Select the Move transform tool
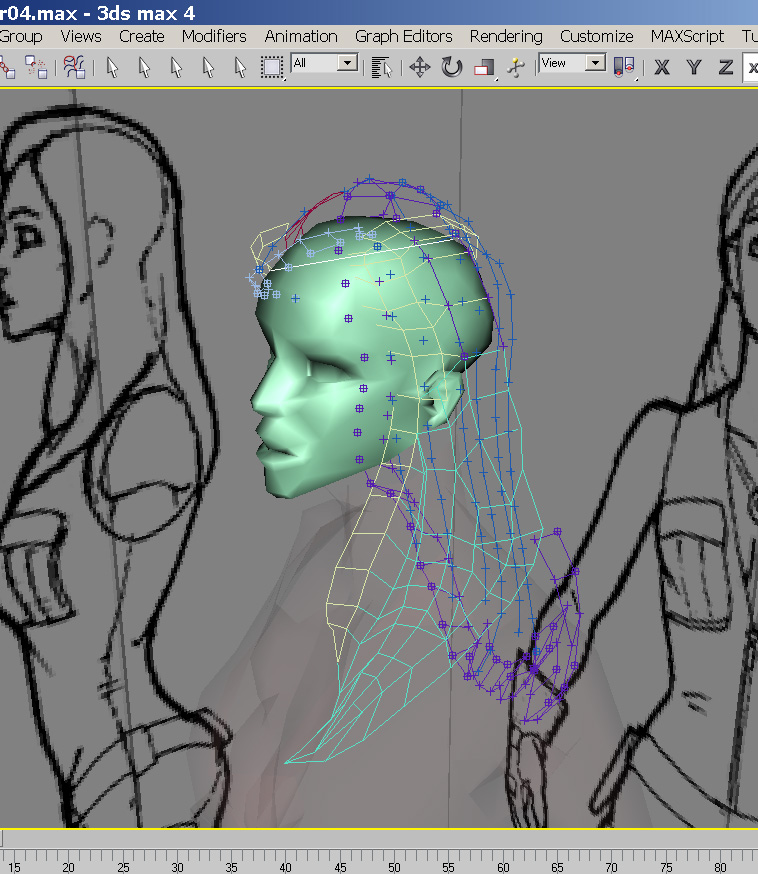This screenshot has height=874, width=758. point(420,67)
